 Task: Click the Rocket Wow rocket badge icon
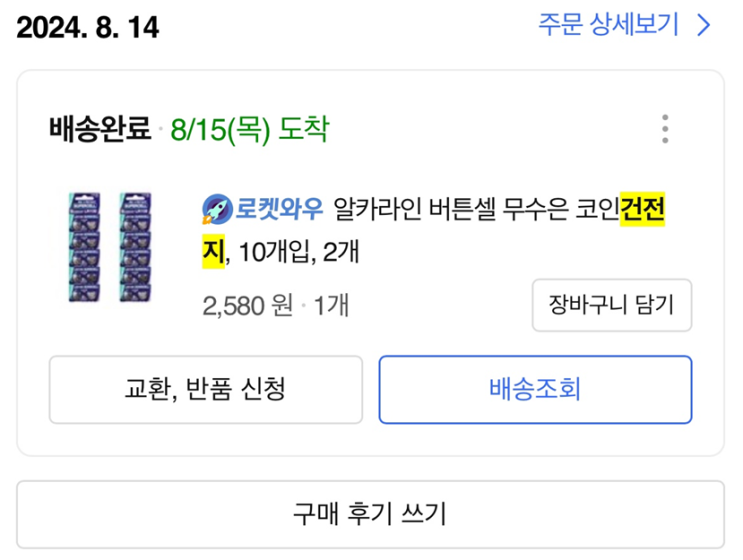pos(216,210)
